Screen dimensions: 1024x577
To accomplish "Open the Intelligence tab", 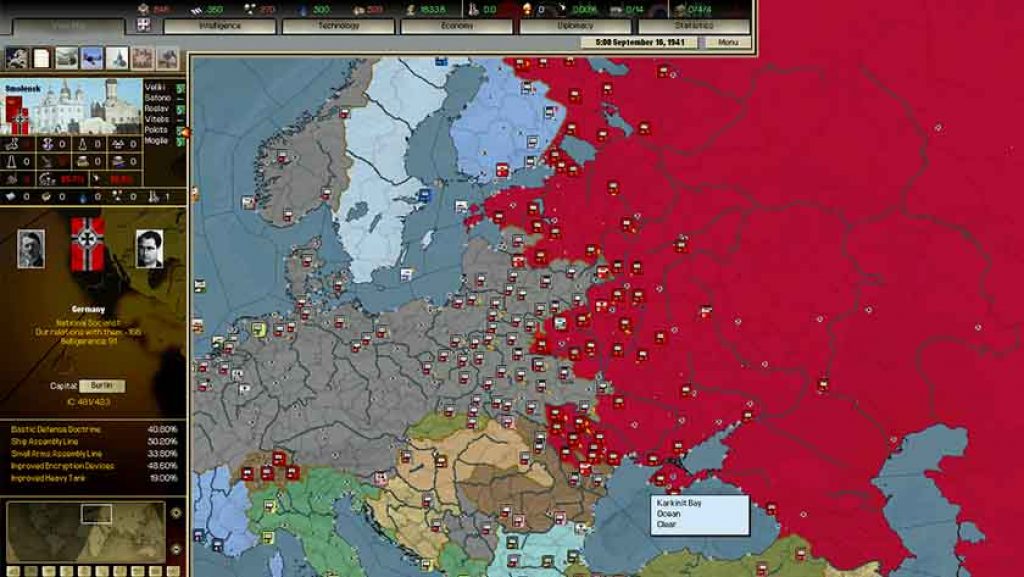I will 219,26.
